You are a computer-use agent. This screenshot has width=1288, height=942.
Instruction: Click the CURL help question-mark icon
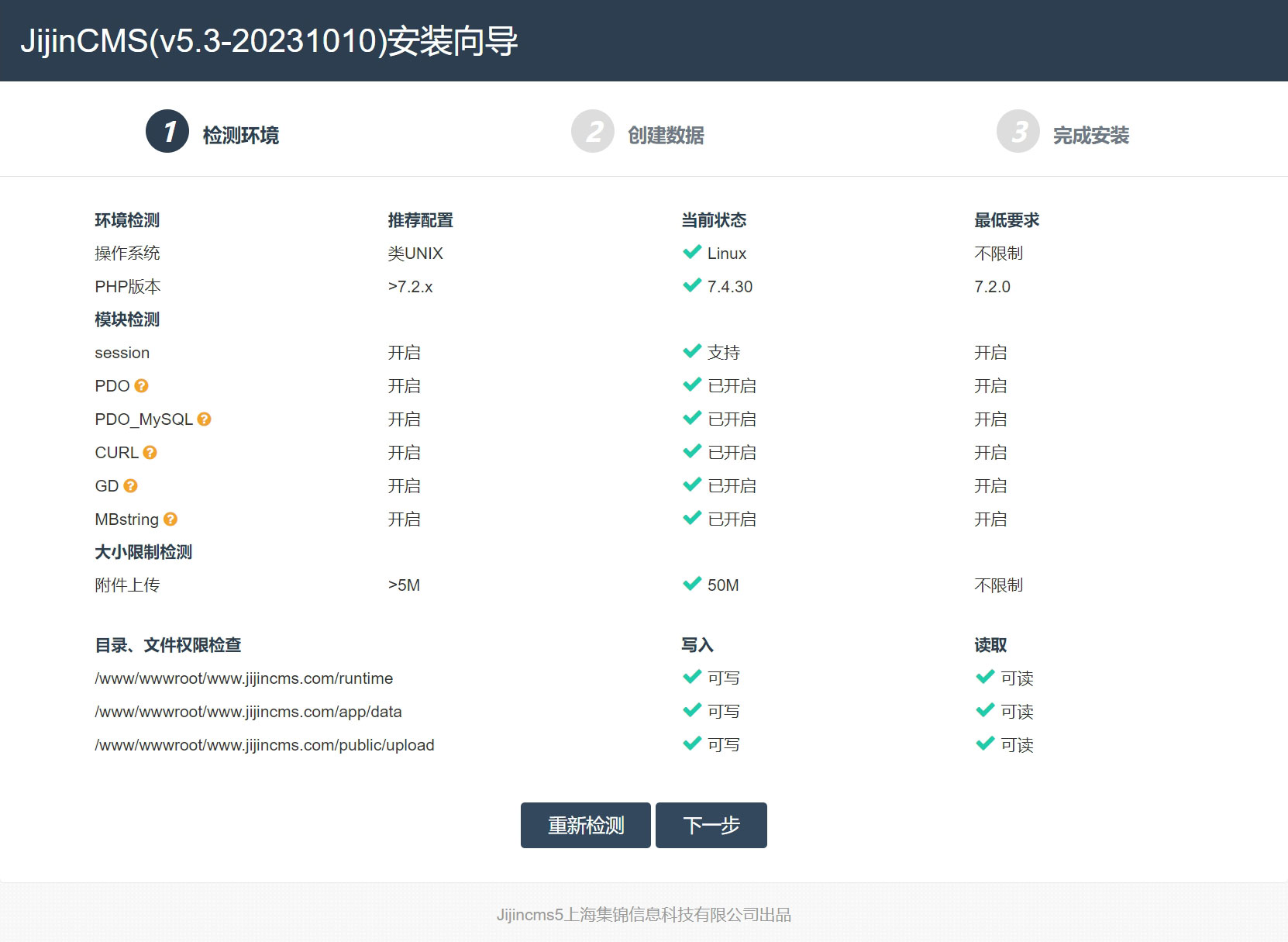coord(150,452)
